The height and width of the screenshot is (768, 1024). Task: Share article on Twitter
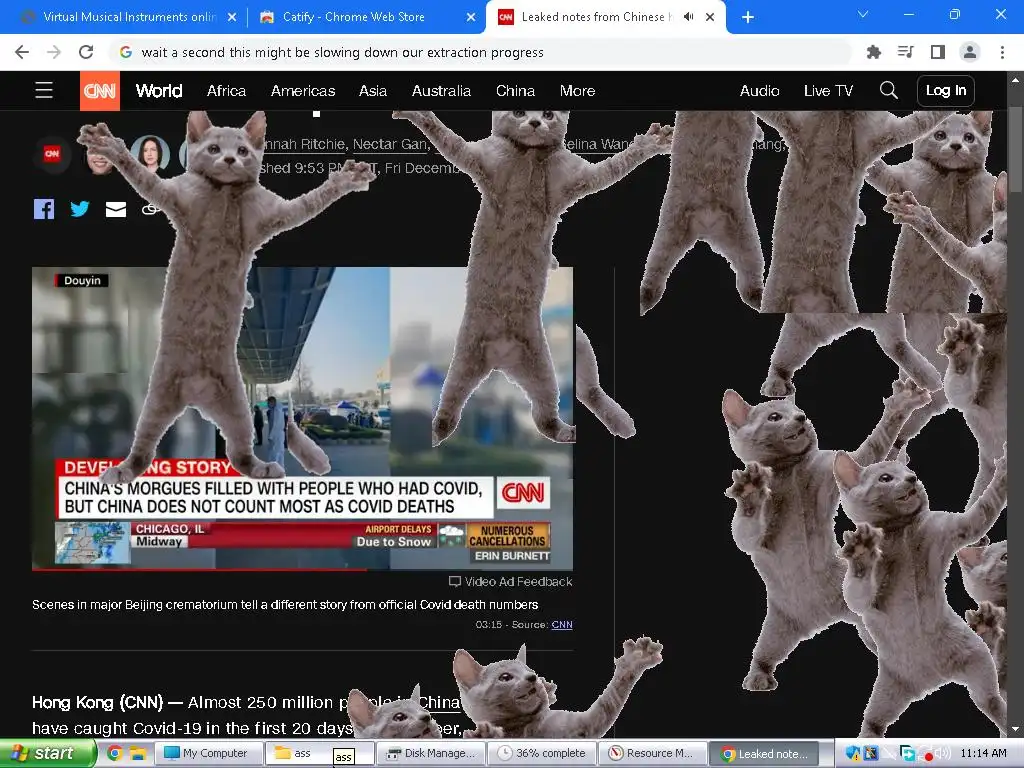tap(80, 209)
